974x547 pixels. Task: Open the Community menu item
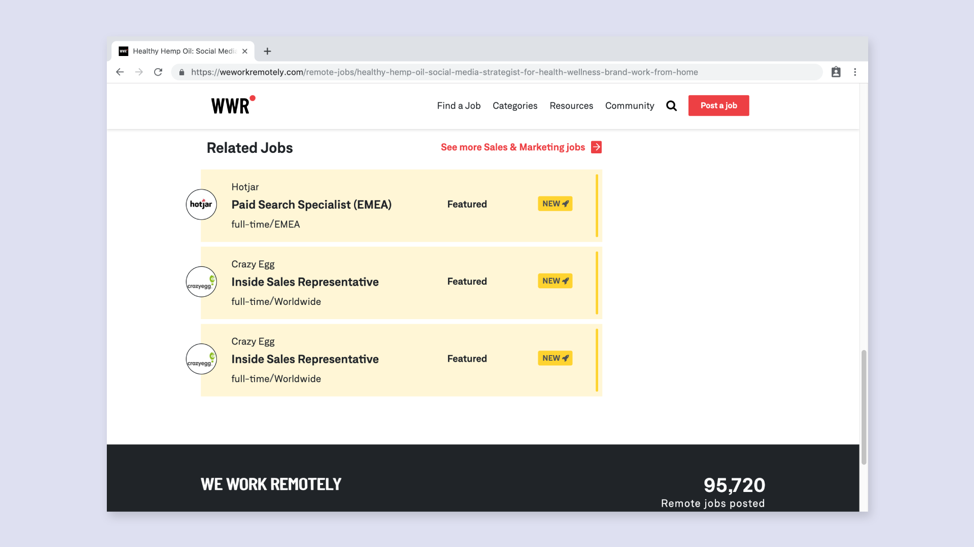(629, 106)
